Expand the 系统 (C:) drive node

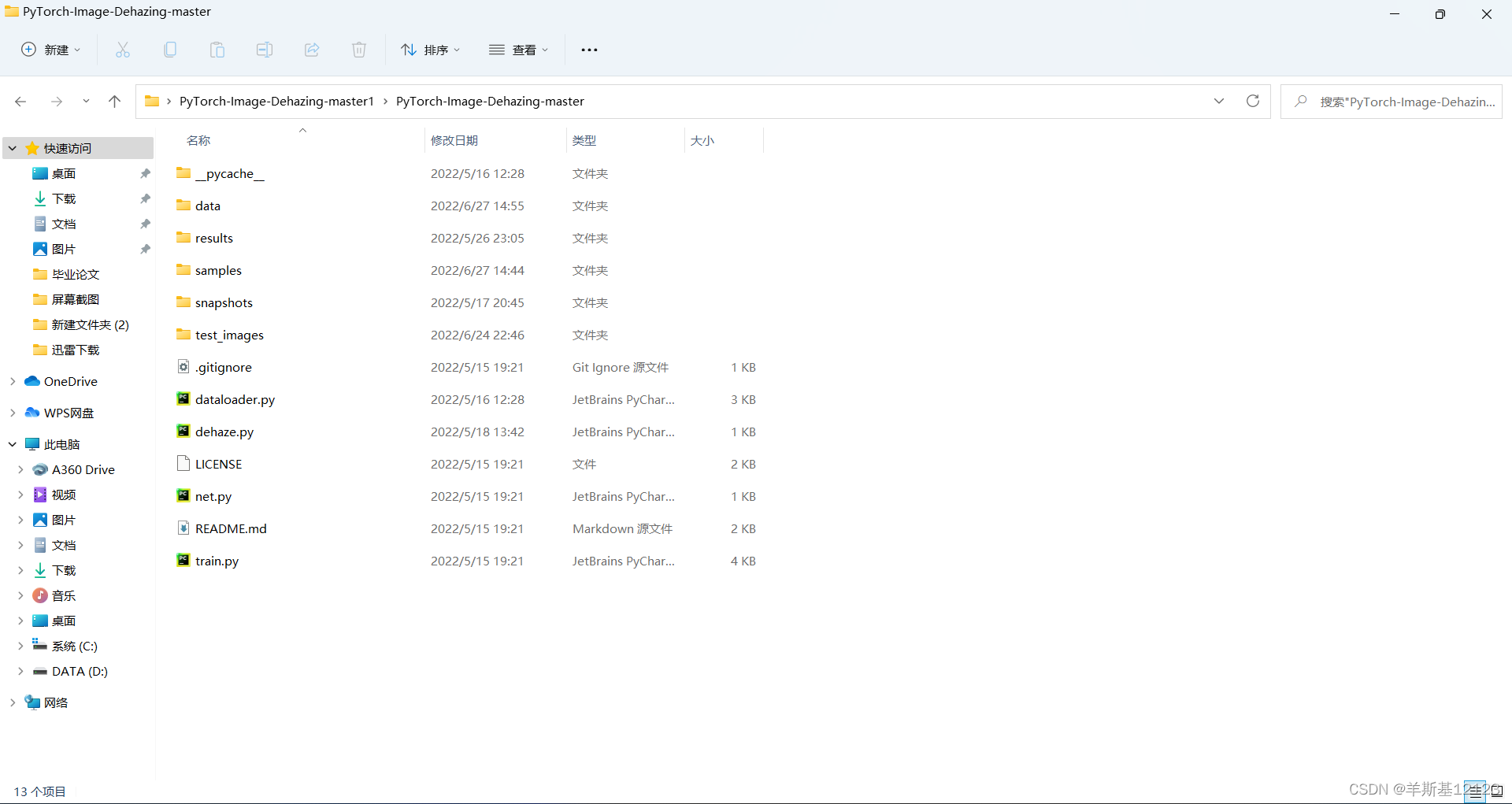[20, 646]
